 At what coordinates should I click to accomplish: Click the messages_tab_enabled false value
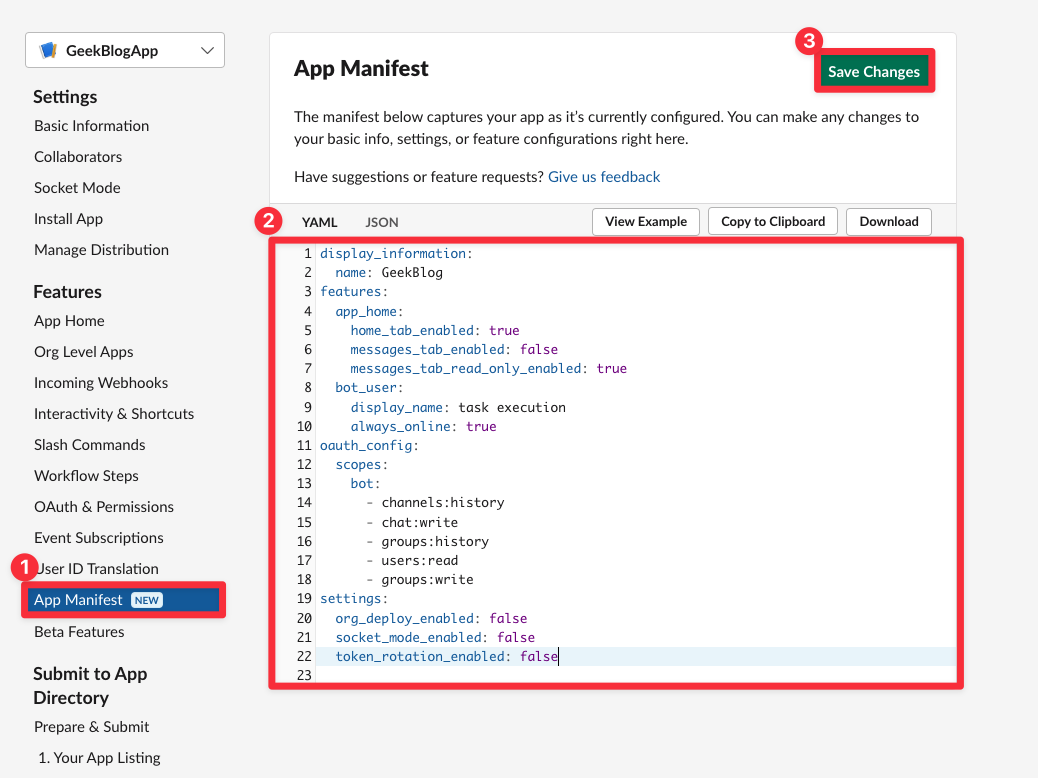pyautogui.click(x=539, y=350)
